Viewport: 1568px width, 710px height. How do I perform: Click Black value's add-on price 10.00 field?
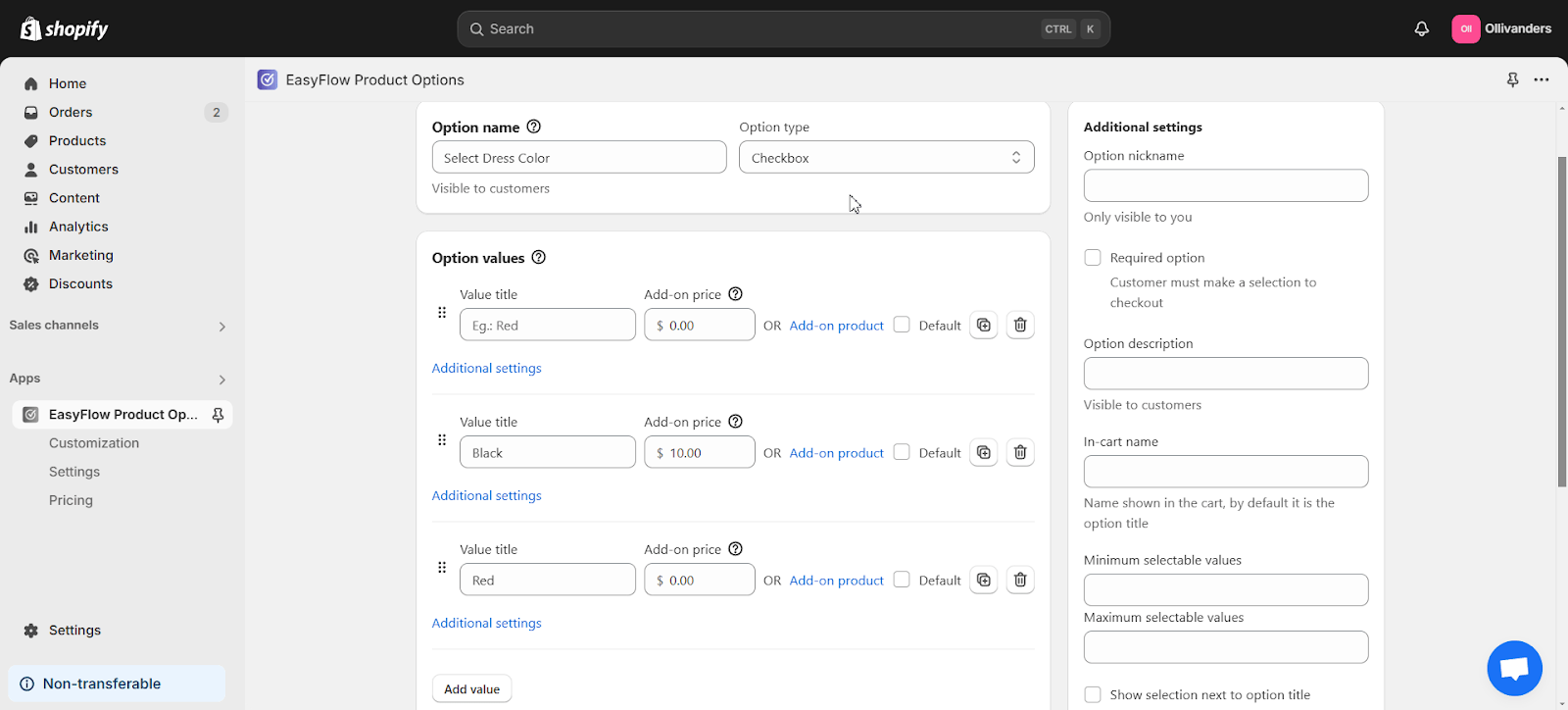700,452
